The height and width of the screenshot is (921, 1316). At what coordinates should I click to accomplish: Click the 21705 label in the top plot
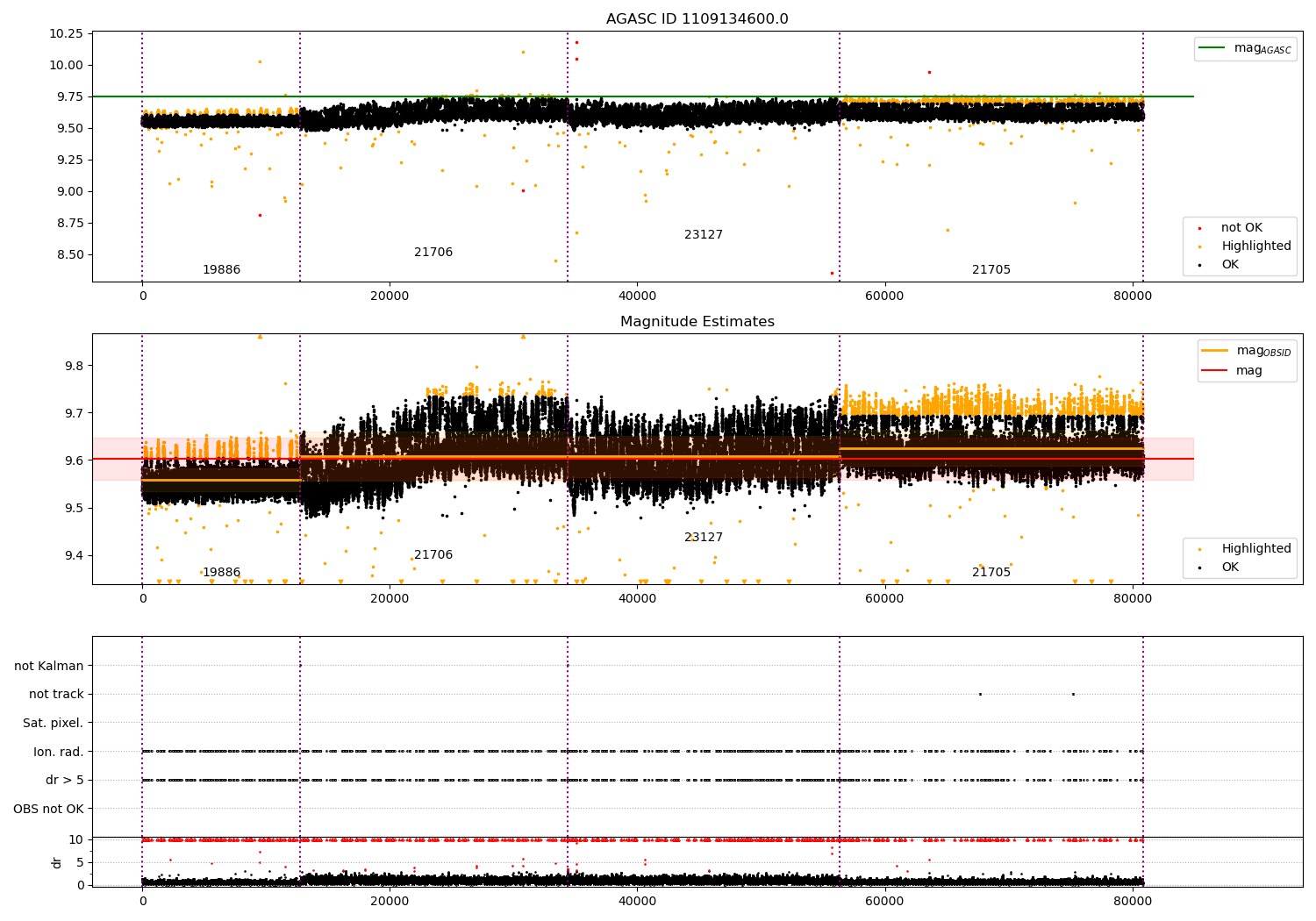coord(991,270)
